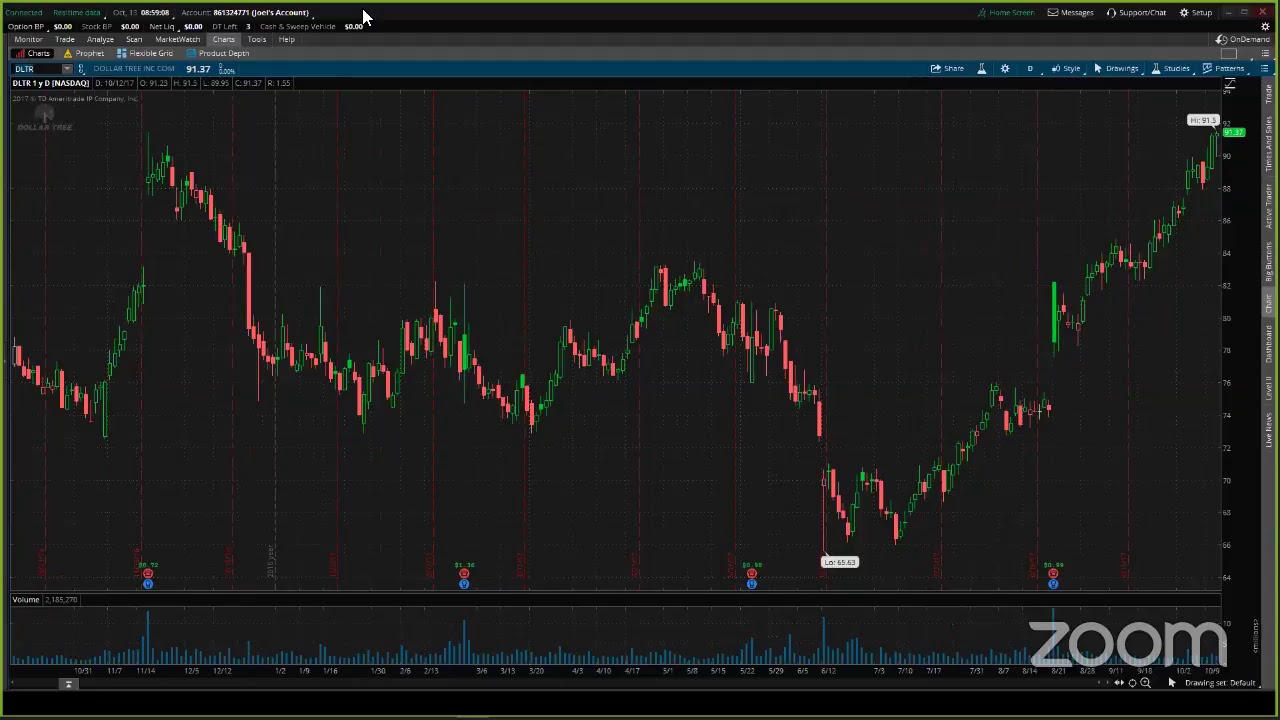Collapse the volume axis millions arrows
This screenshot has width=1280, height=720.
click(1256, 637)
